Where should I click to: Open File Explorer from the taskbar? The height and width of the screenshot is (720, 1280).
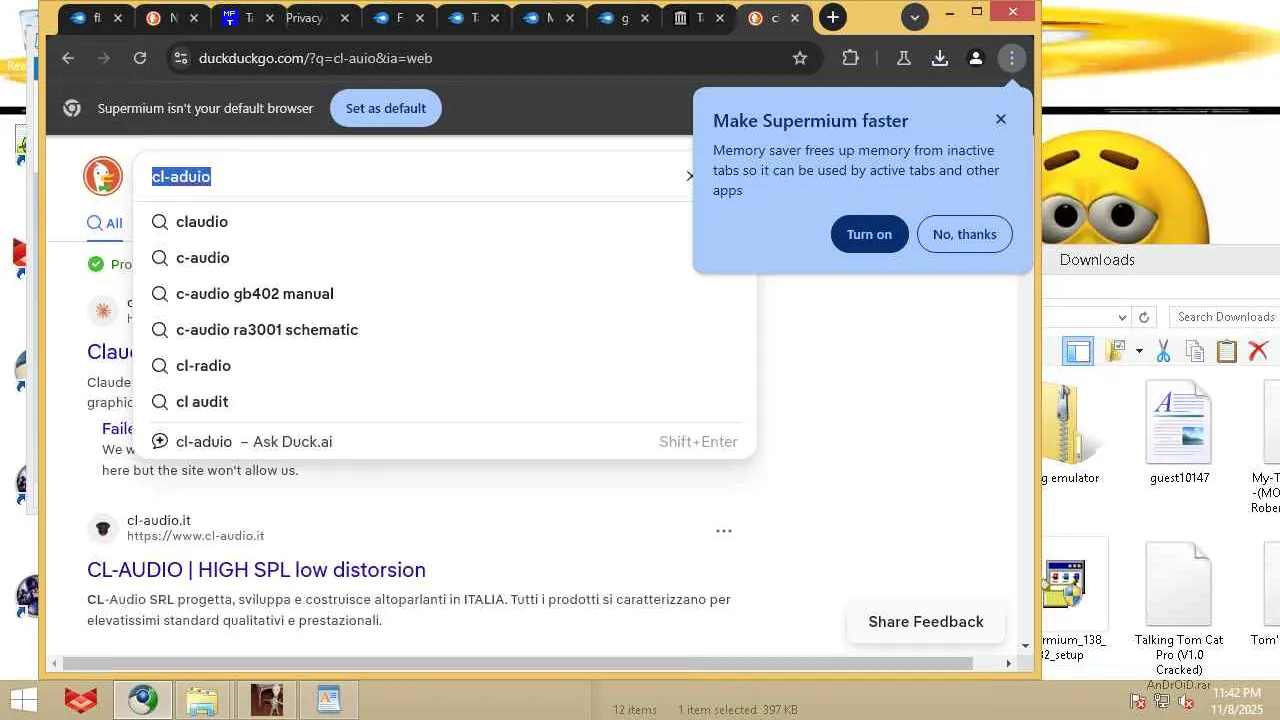(x=202, y=700)
